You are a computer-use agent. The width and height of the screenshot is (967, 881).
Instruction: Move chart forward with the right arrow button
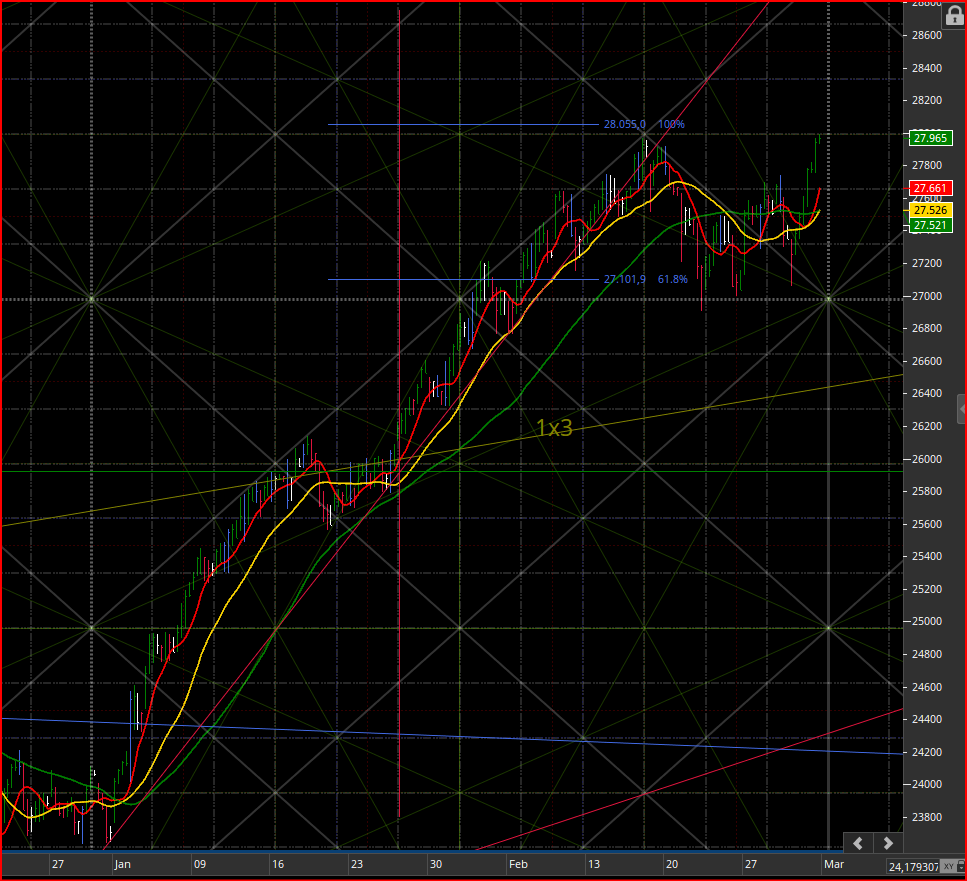888,843
